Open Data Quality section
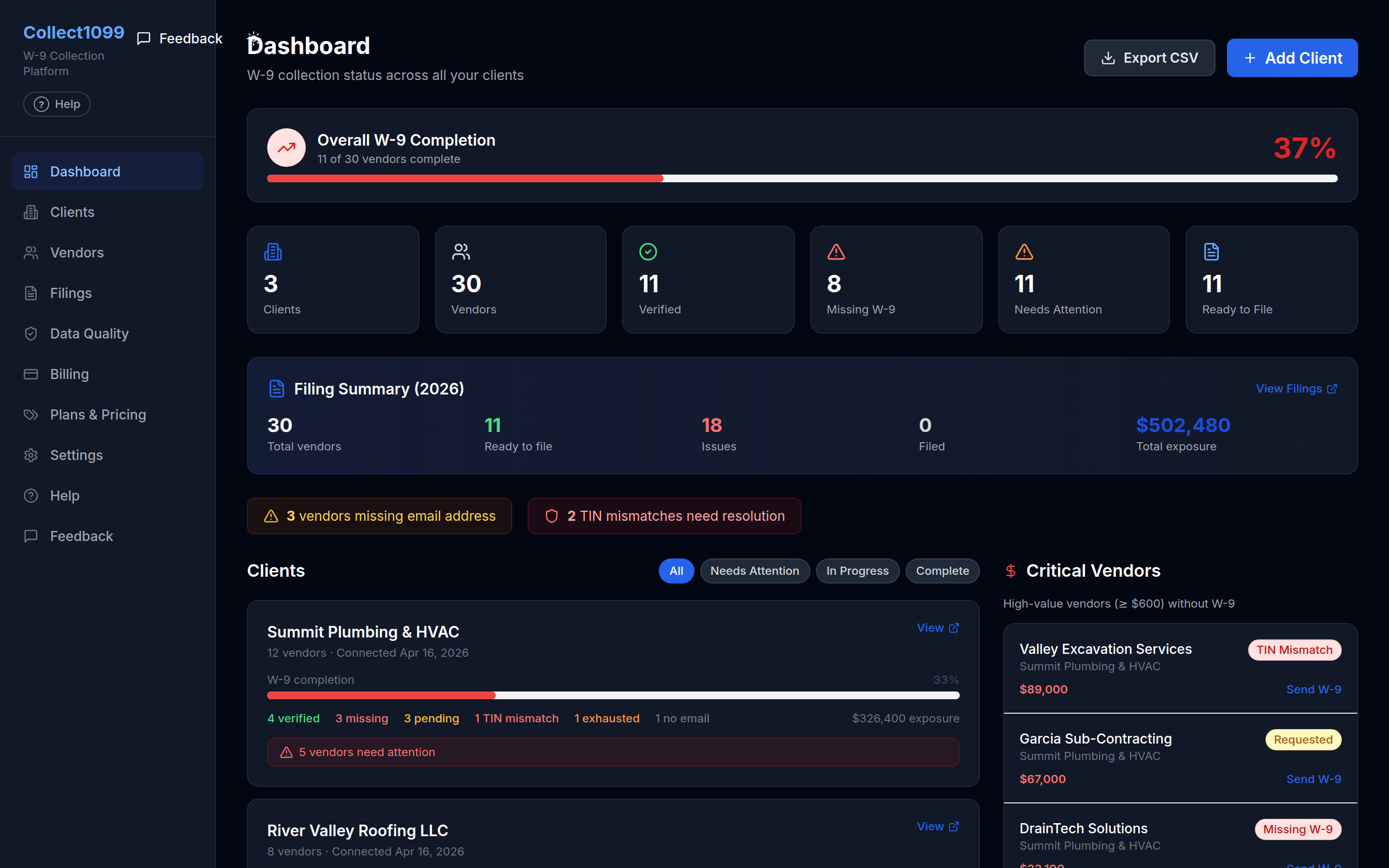 [x=108, y=334]
